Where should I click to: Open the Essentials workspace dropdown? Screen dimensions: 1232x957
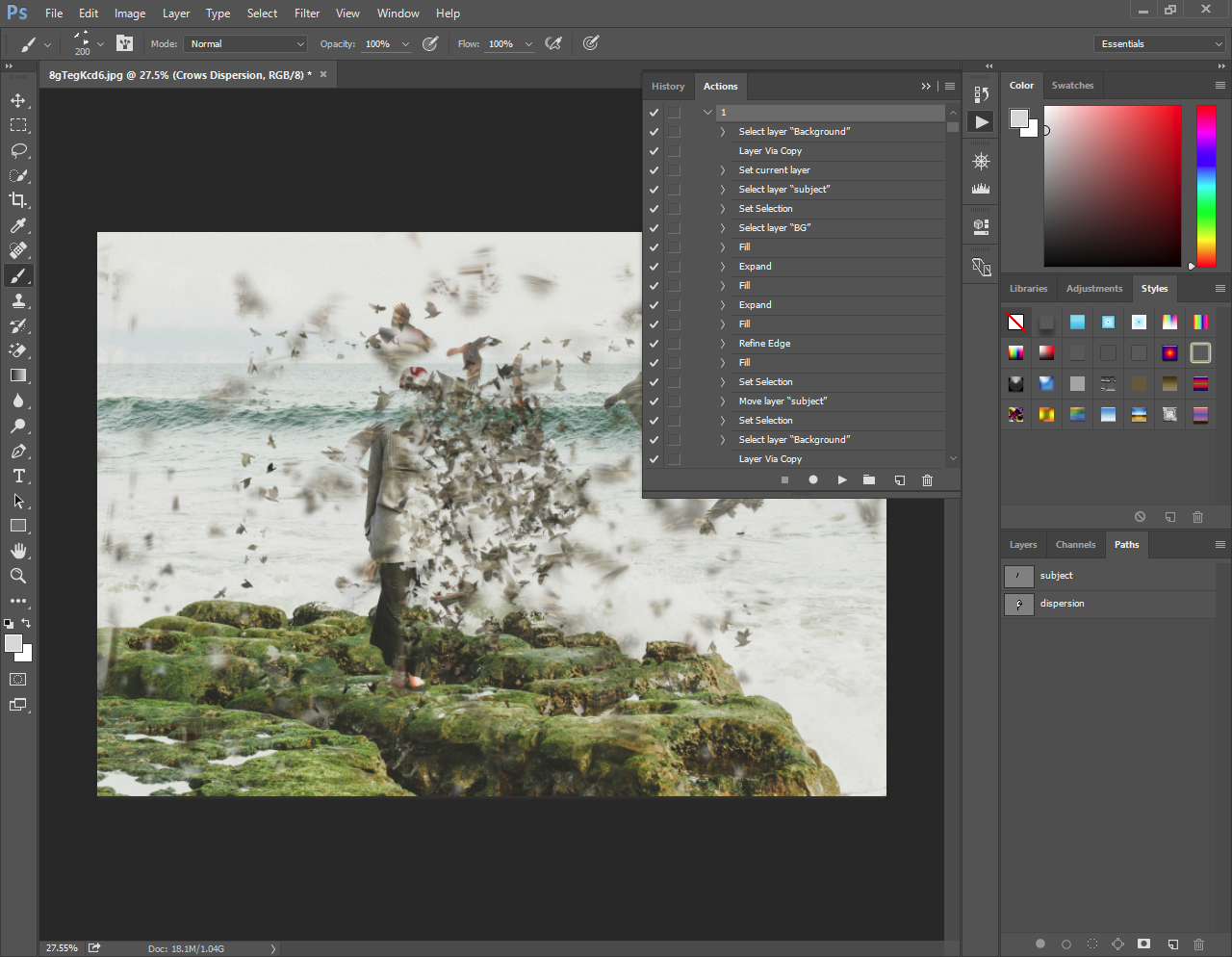1161,44
